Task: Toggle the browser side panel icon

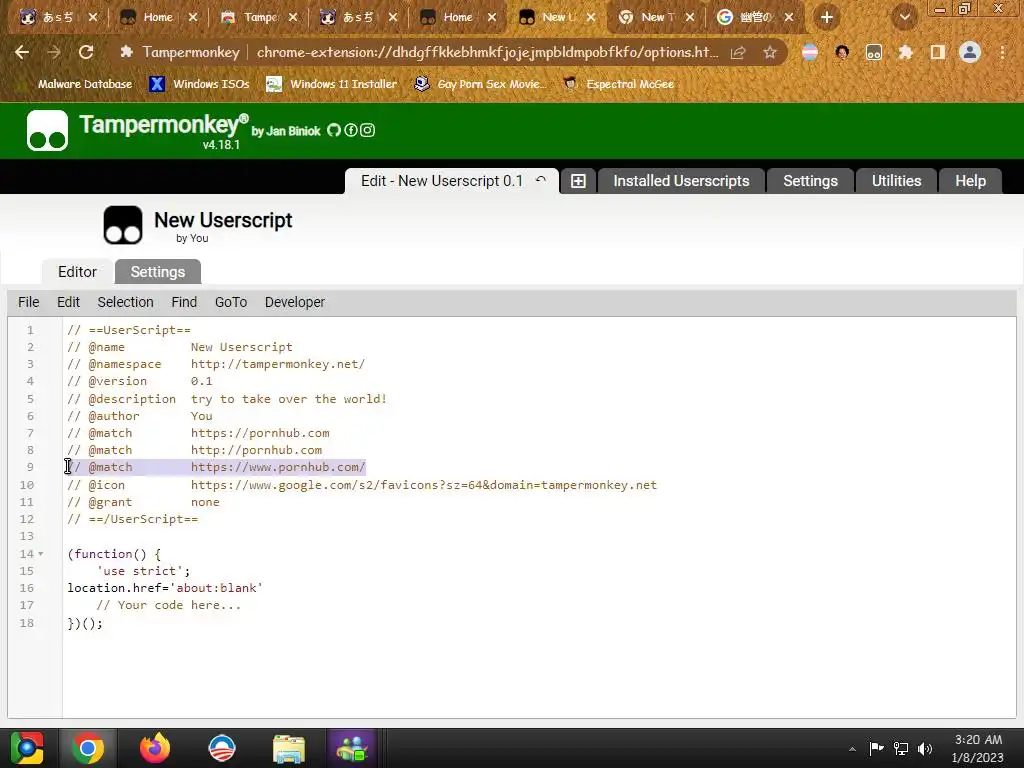Action: pyautogui.click(x=938, y=52)
